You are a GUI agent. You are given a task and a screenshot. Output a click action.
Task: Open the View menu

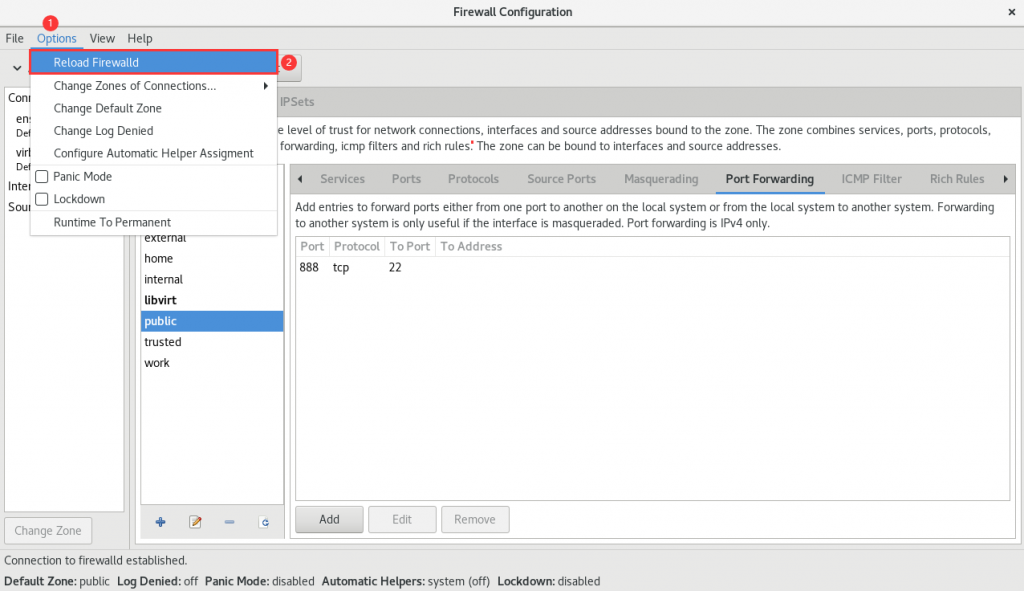(102, 38)
